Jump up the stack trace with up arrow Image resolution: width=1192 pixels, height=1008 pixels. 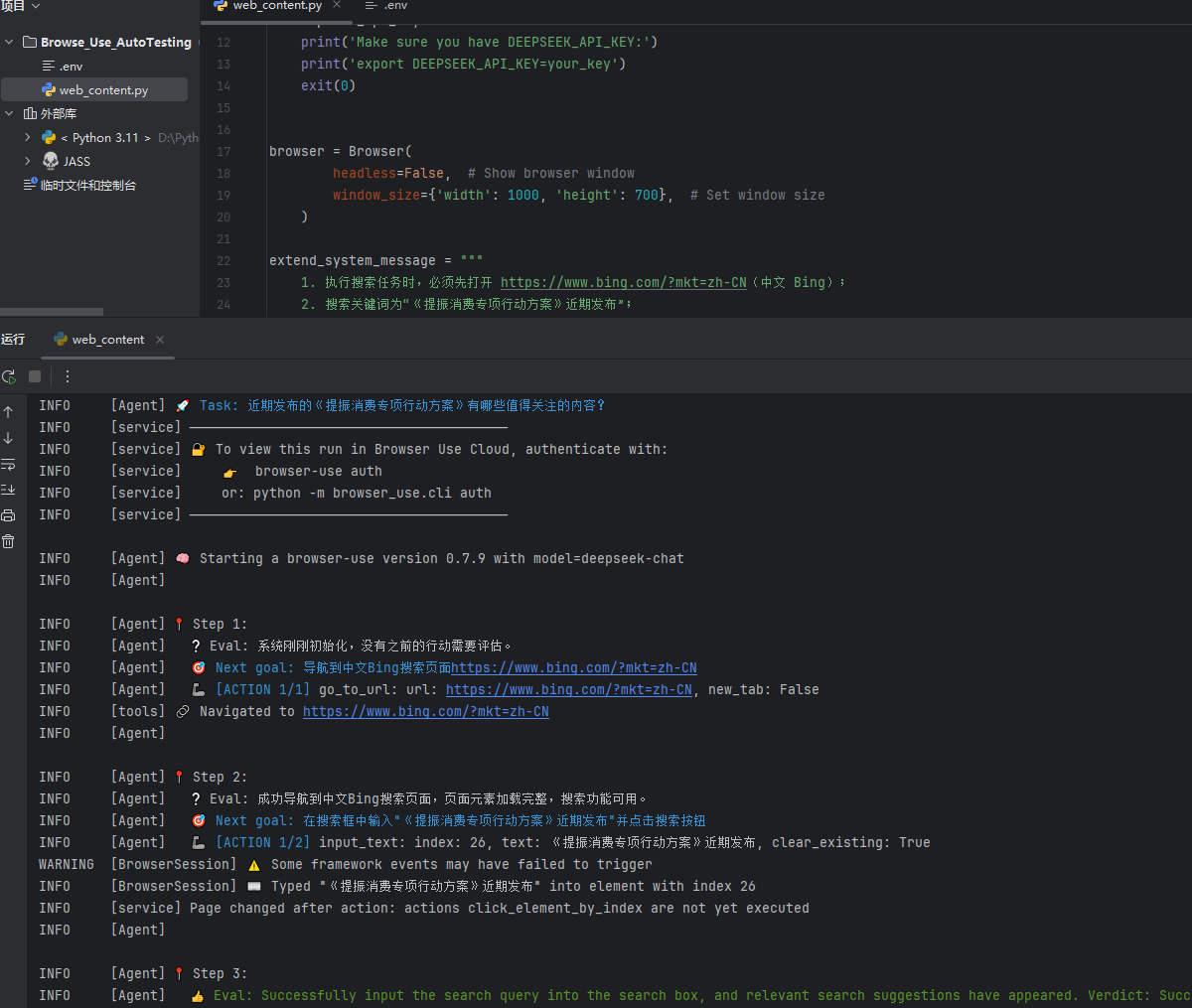[8, 412]
